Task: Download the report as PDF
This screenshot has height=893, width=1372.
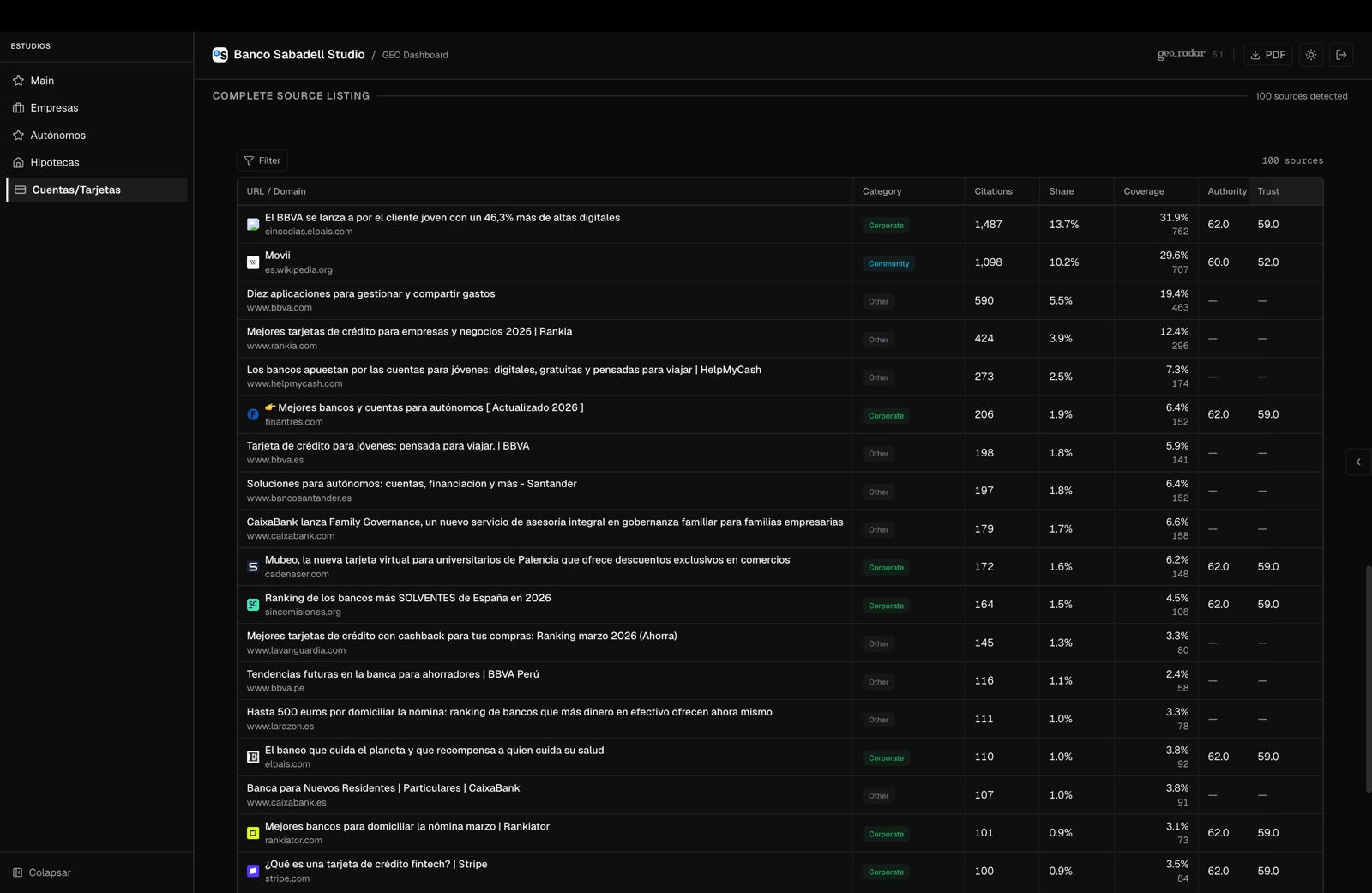Action: (x=1268, y=55)
